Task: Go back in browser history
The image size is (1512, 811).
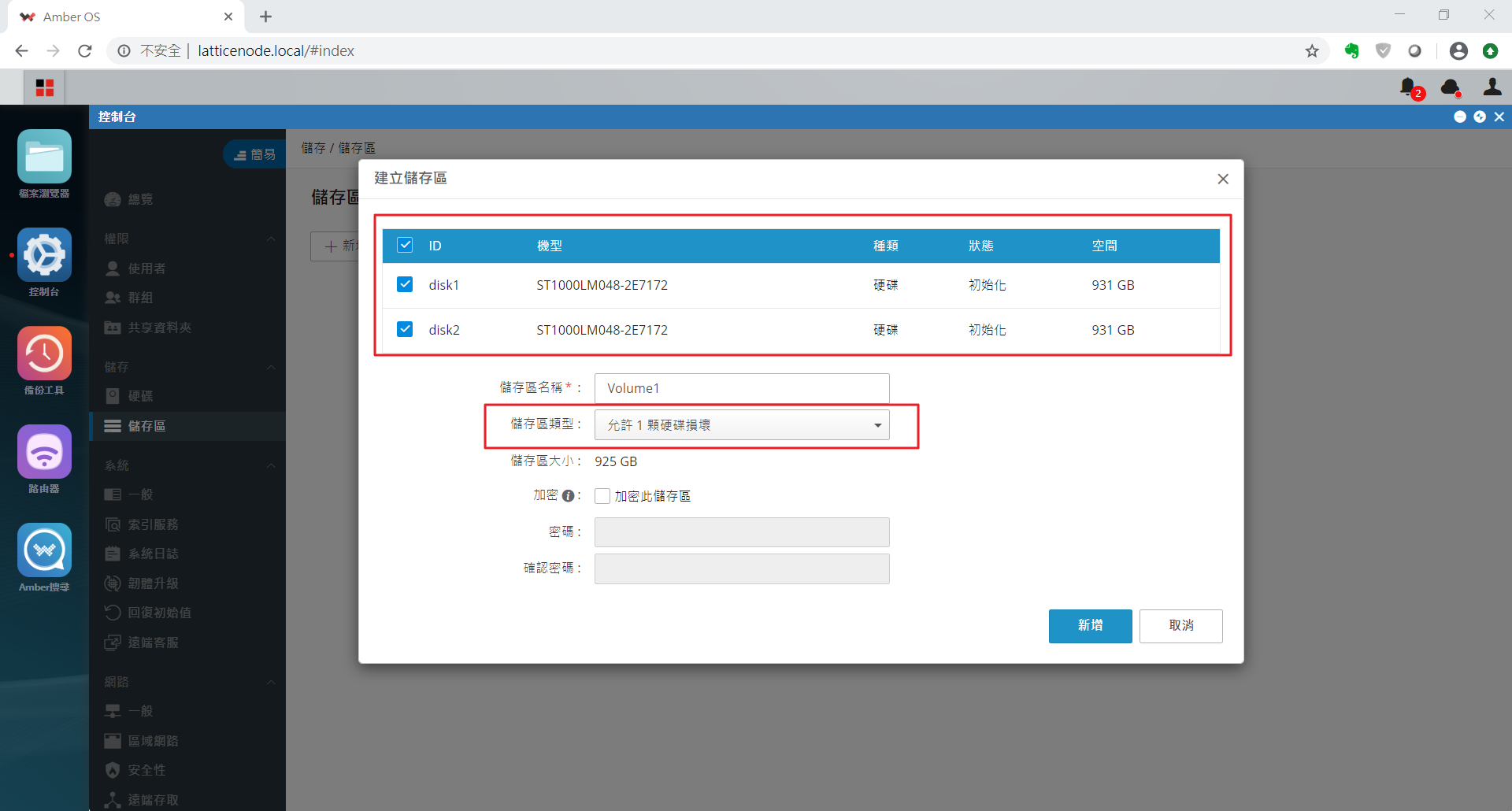Action: tap(22, 50)
